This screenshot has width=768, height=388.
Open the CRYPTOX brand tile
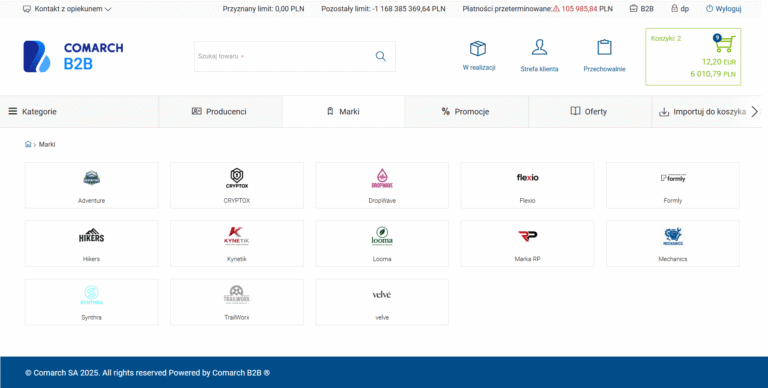[x=237, y=185]
